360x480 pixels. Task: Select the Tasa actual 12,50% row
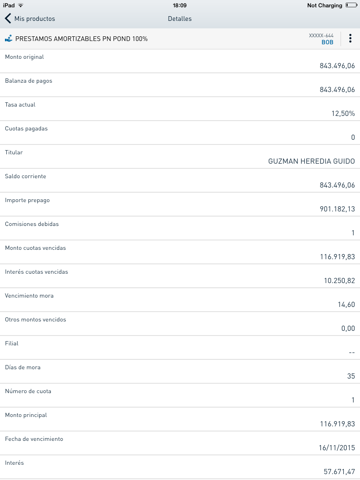click(180, 109)
